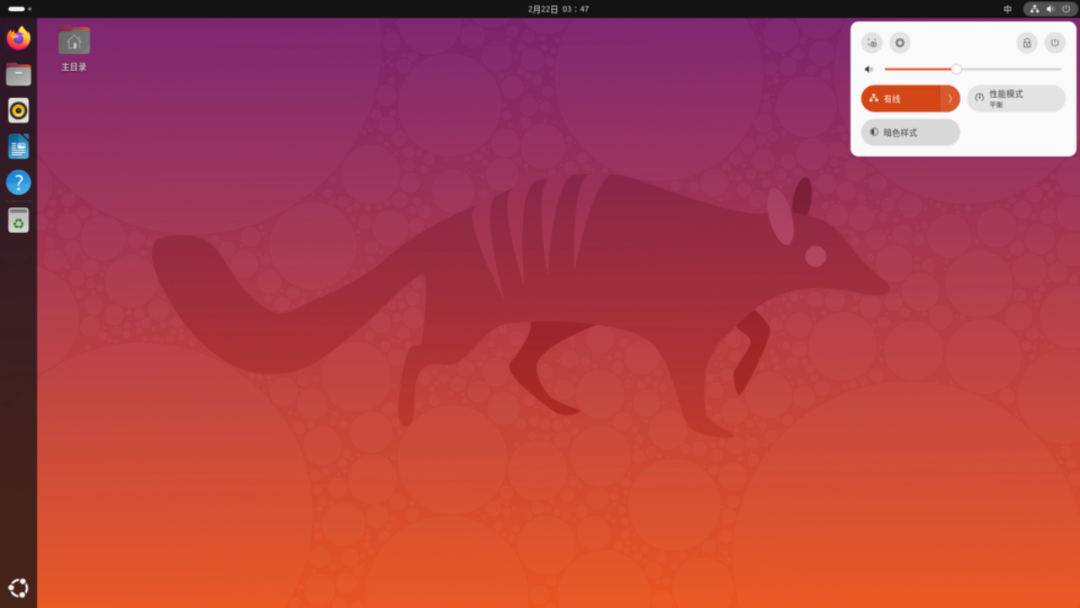This screenshot has height=608, width=1080.
Task: Open Firefox from the dock
Action: click(19, 38)
